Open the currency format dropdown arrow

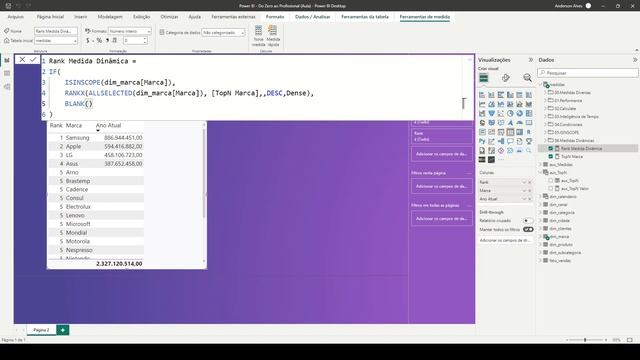[93, 40]
